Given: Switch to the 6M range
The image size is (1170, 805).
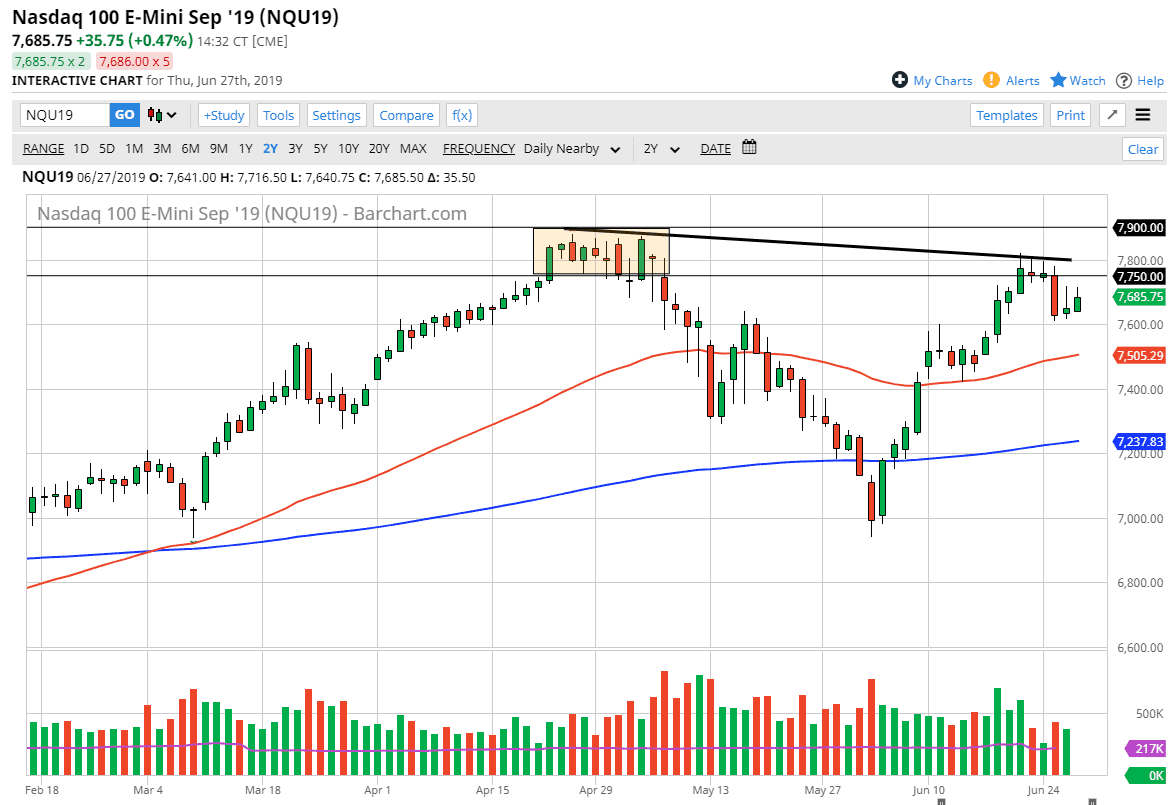Looking at the screenshot, I should coord(190,148).
